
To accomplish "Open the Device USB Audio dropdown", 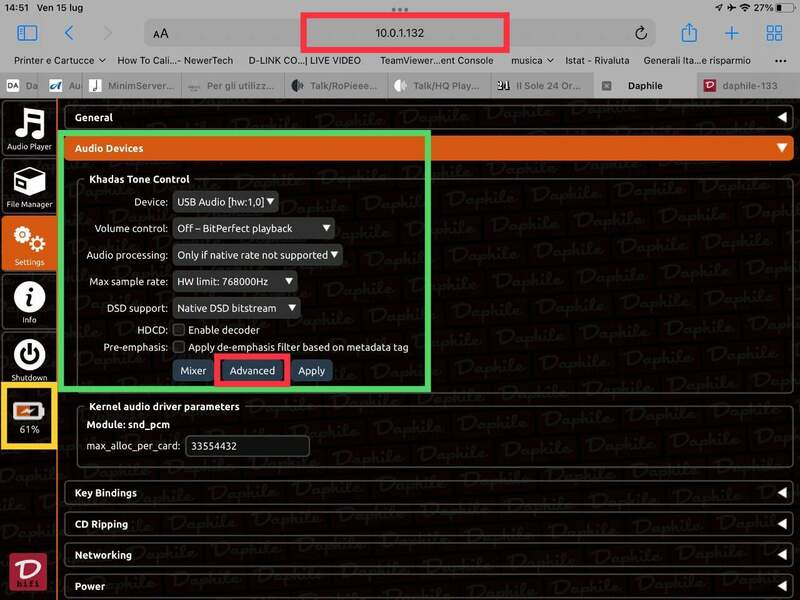I will pyautogui.click(x=225, y=202).
